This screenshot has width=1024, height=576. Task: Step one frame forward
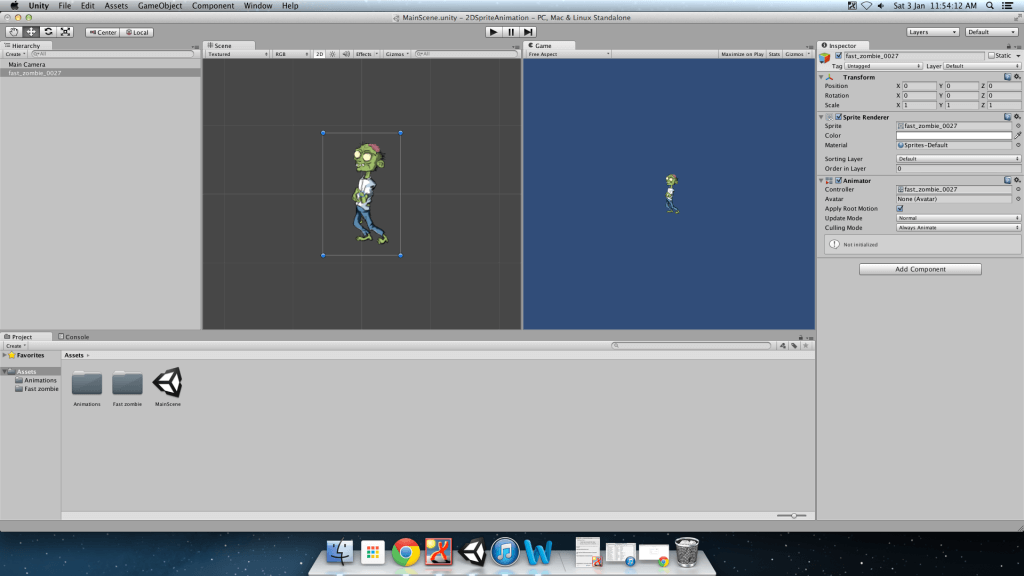tap(528, 32)
